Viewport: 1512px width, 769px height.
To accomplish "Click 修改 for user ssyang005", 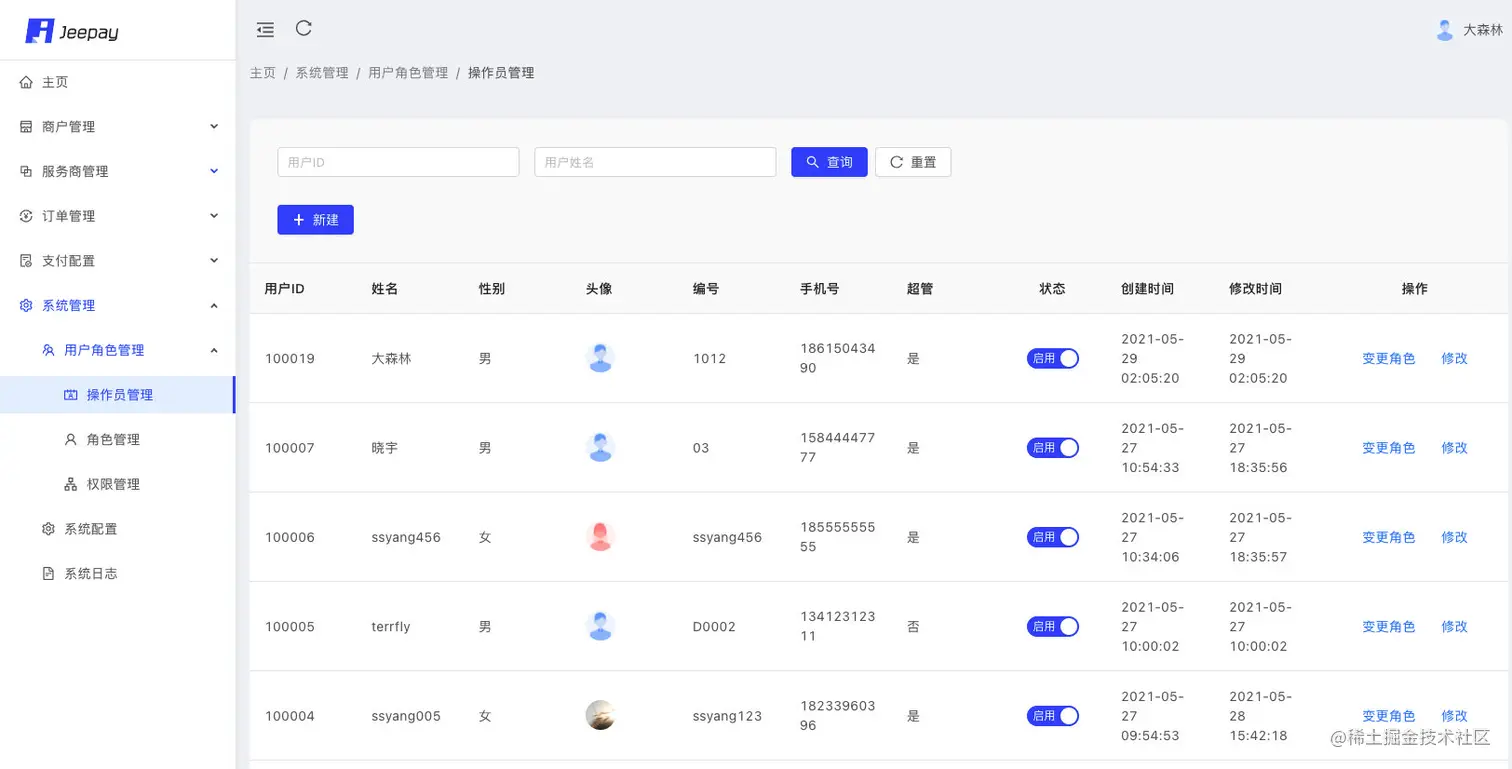I will pyautogui.click(x=1454, y=715).
